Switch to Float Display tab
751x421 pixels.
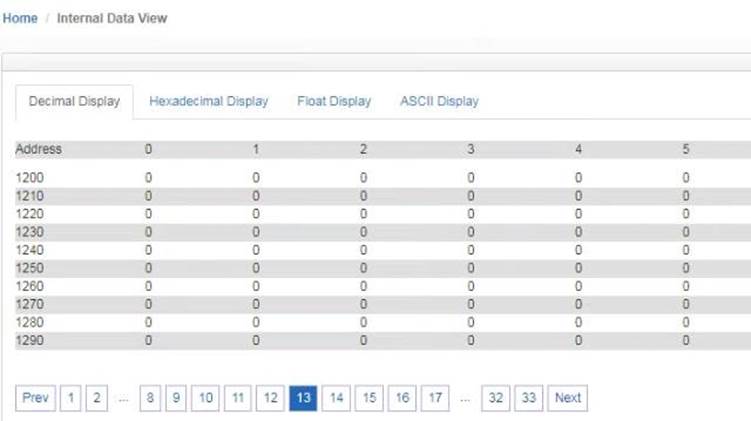334,101
